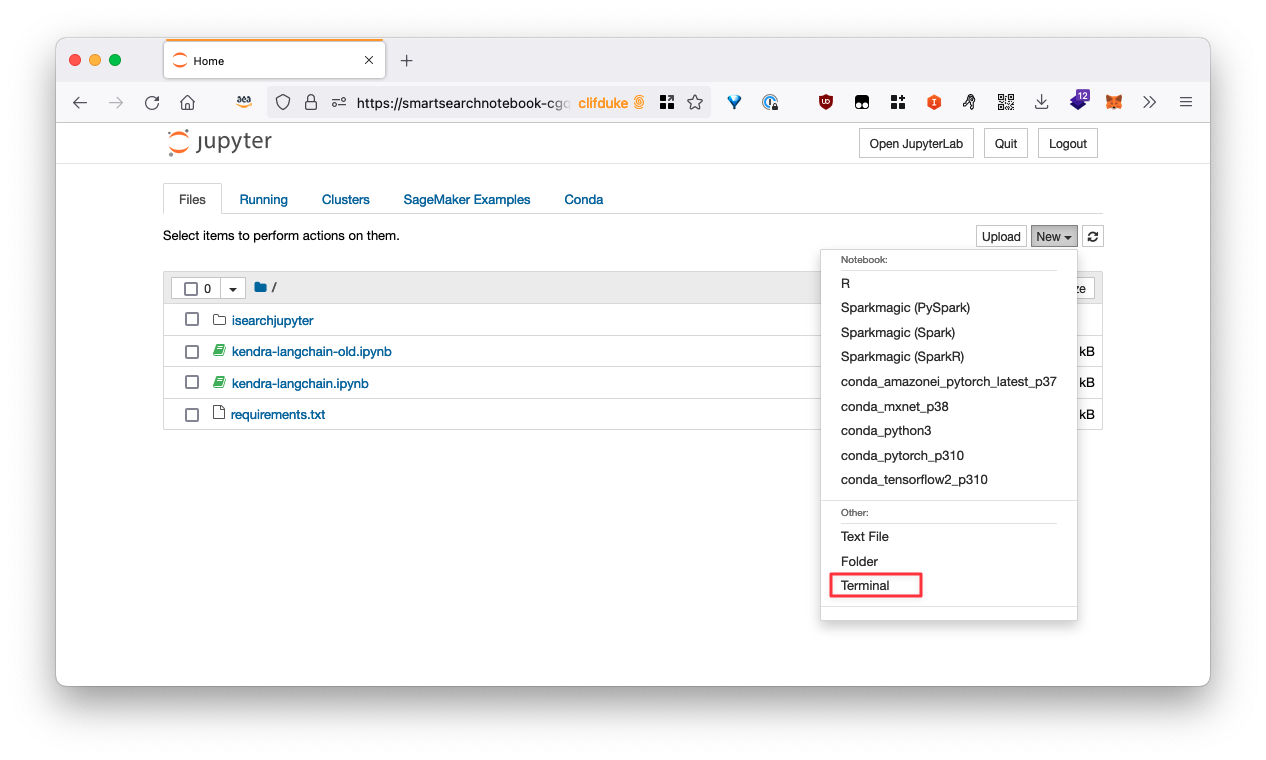
Task: Click the squares-plus extension icon
Action: (x=897, y=102)
